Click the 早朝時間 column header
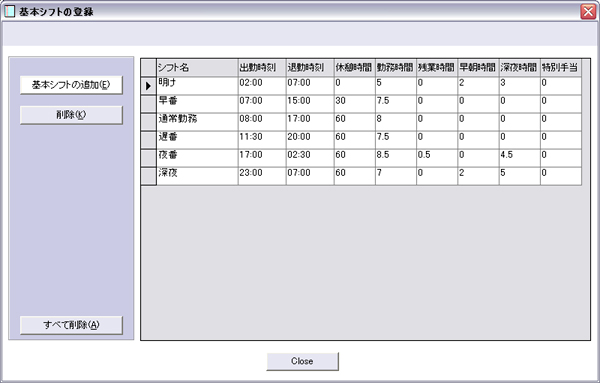Image resolution: width=600 pixels, height=383 pixels. (x=478, y=68)
